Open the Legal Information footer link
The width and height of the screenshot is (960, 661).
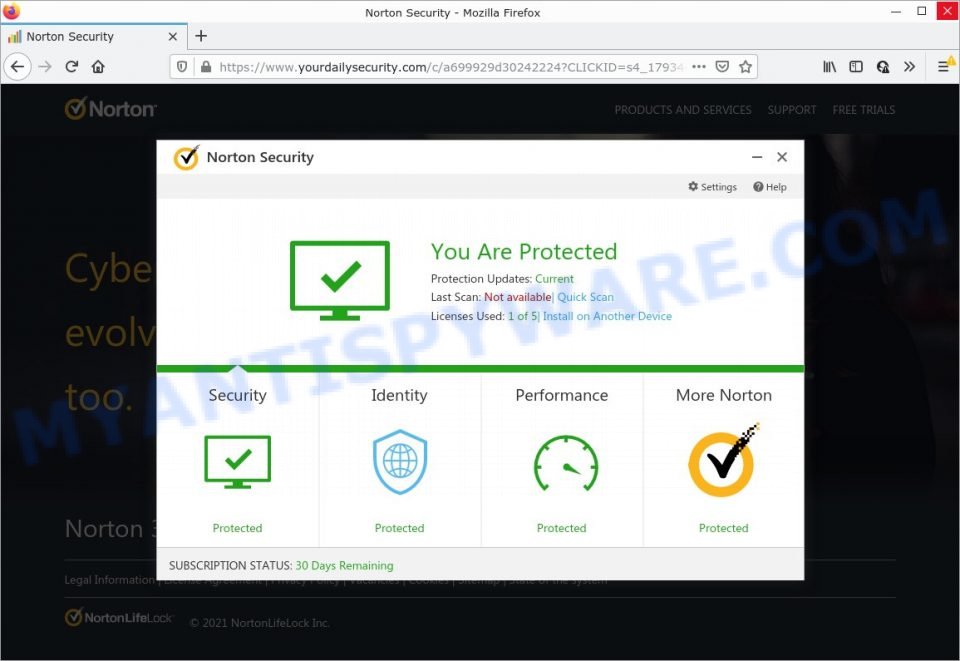click(x=110, y=580)
